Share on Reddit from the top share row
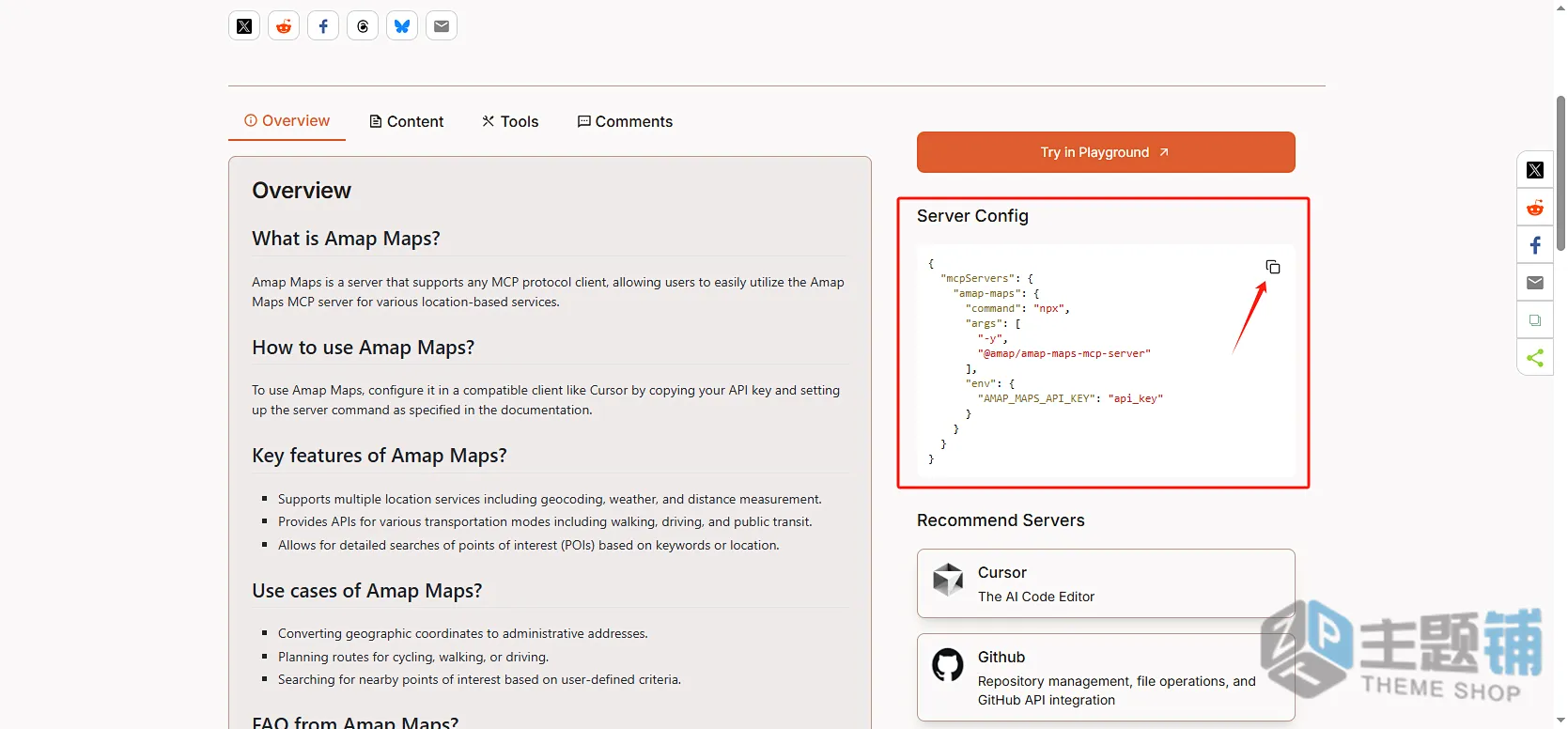Image resolution: width=1568 pixels, height=729 pixels. [x=284, y=26]
